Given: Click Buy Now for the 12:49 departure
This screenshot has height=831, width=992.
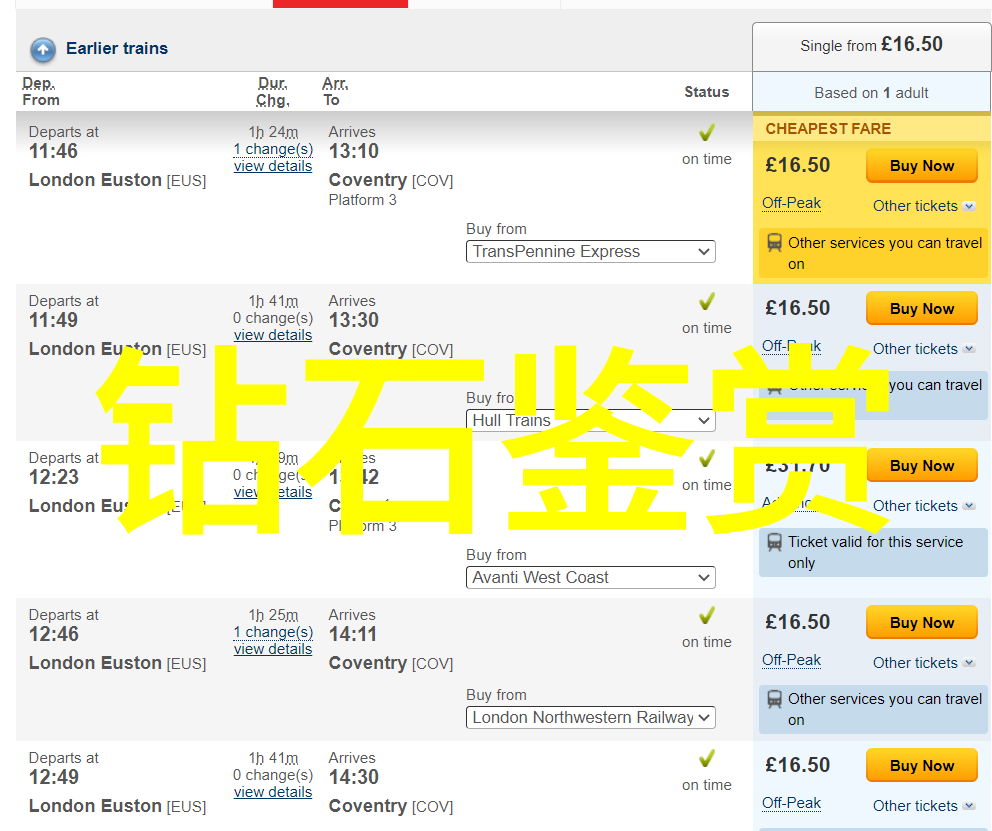Looking at the screenshot, I should 922,765.
